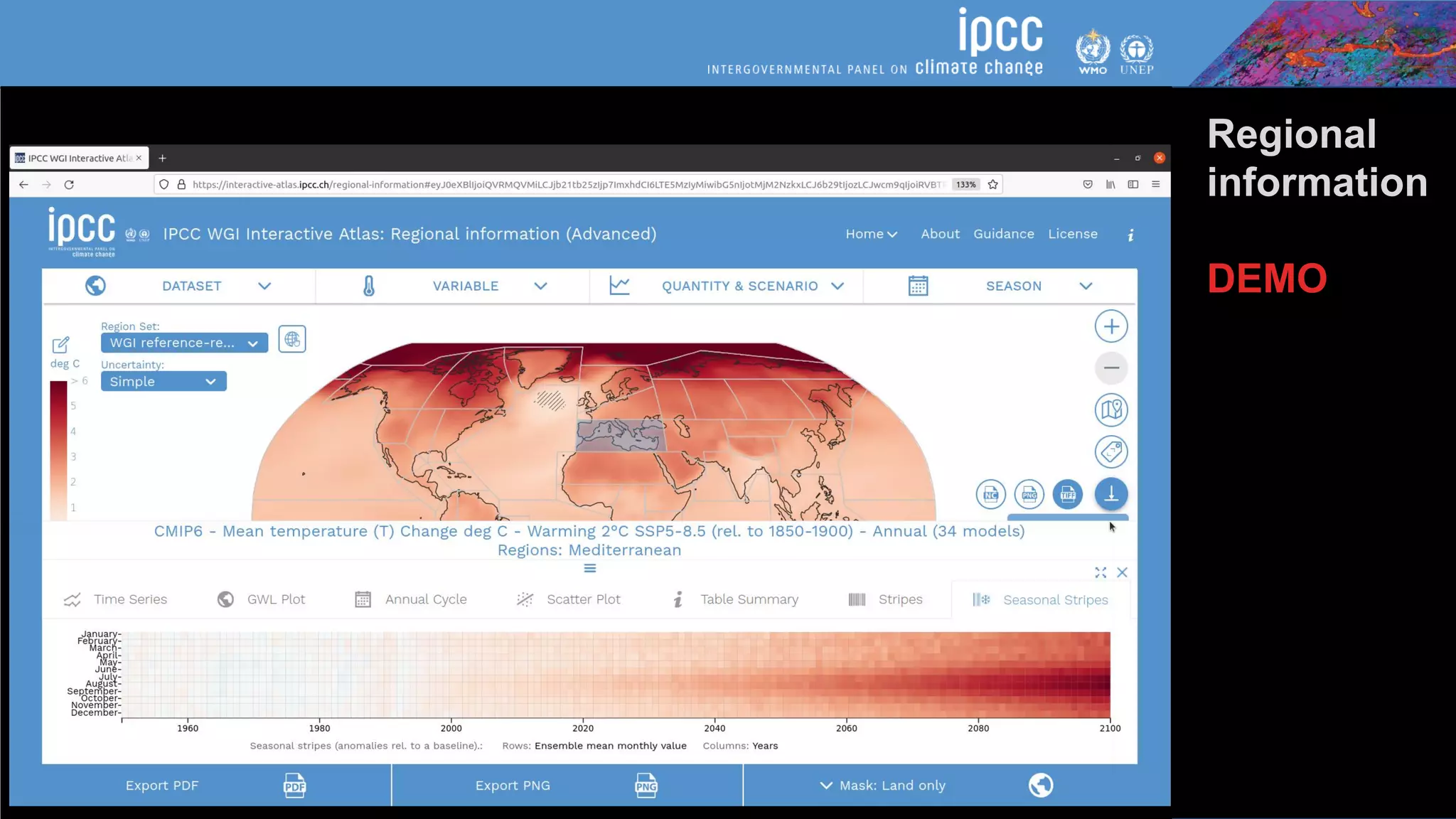Reload the browser page
The image size is (1456, 819).
[x=69, y=184]
